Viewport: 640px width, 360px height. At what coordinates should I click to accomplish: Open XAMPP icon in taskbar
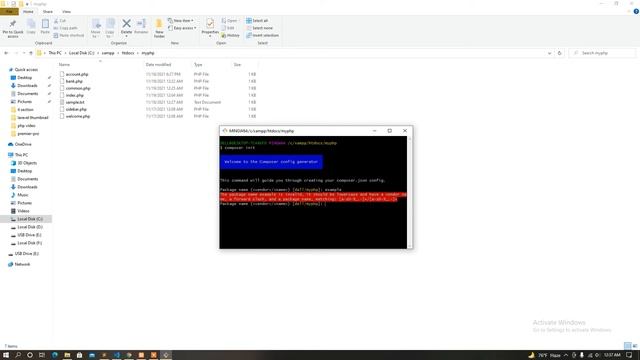(x=153, y=355)
